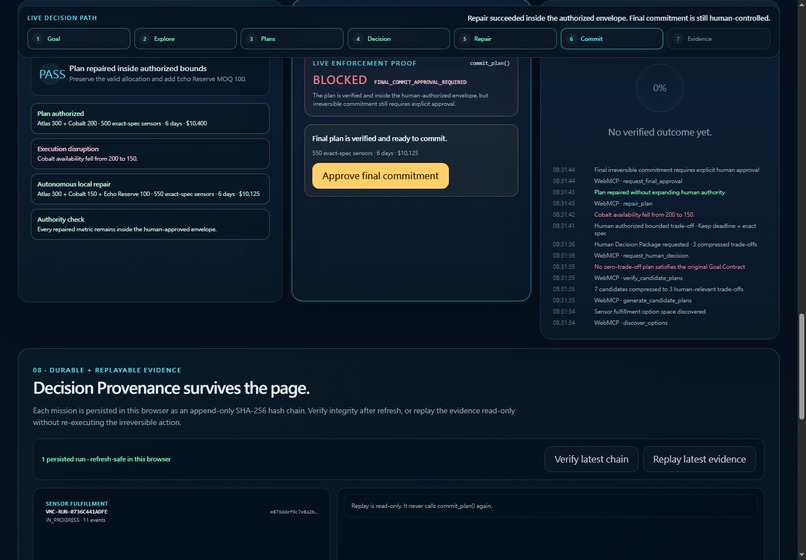806x560 pixels.
Task: Click the scrollbar down arrow
Action: tap(801, 555)
